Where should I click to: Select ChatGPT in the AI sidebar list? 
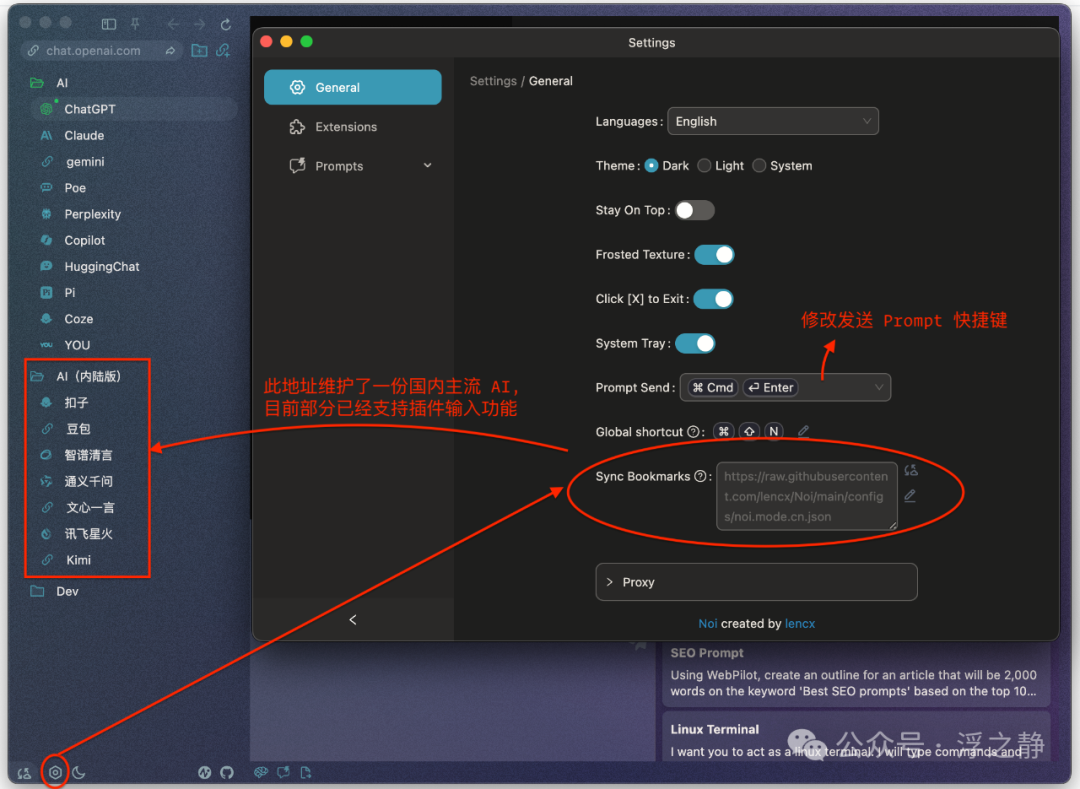[134, 109]
